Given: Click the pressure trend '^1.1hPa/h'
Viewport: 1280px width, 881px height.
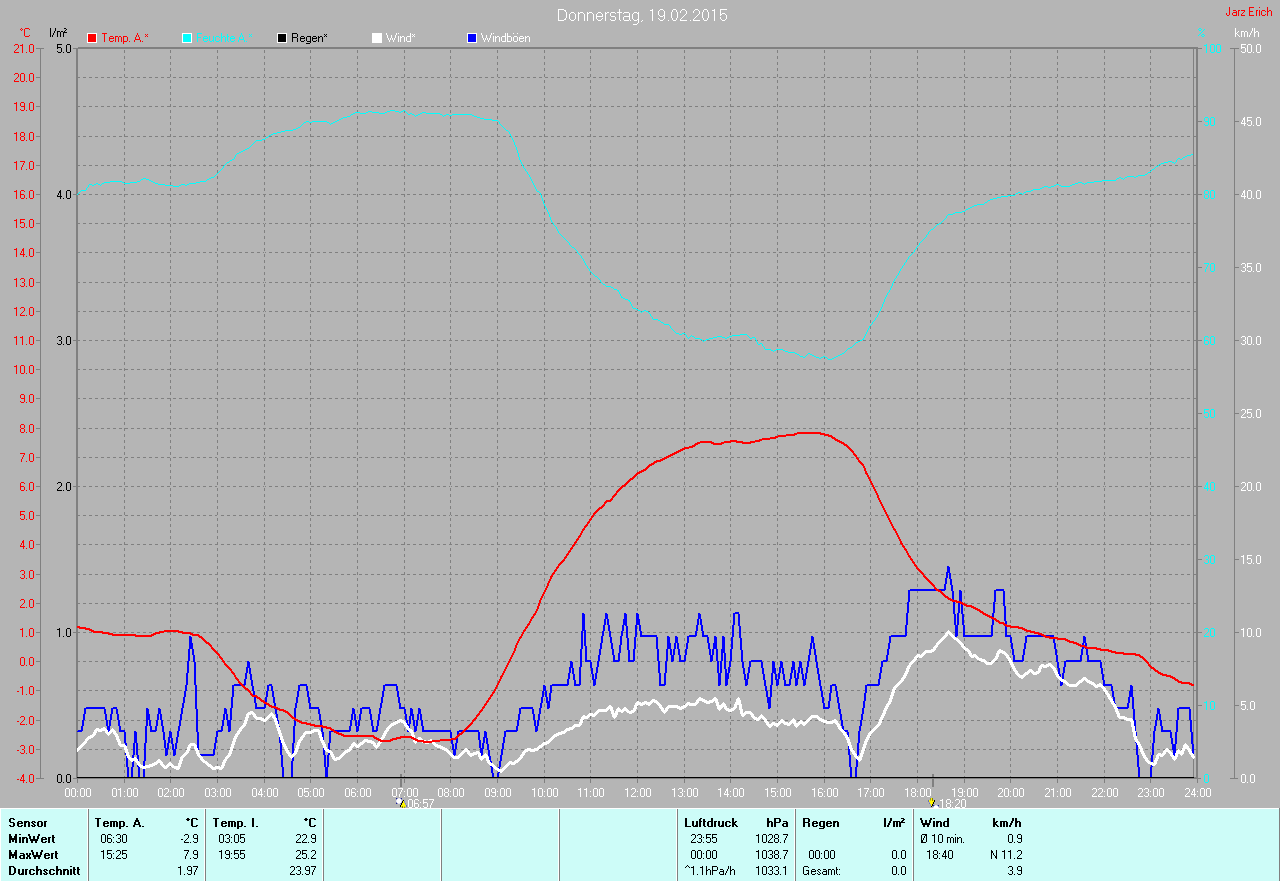Looking at the screenshot, I should pos(710,871).
